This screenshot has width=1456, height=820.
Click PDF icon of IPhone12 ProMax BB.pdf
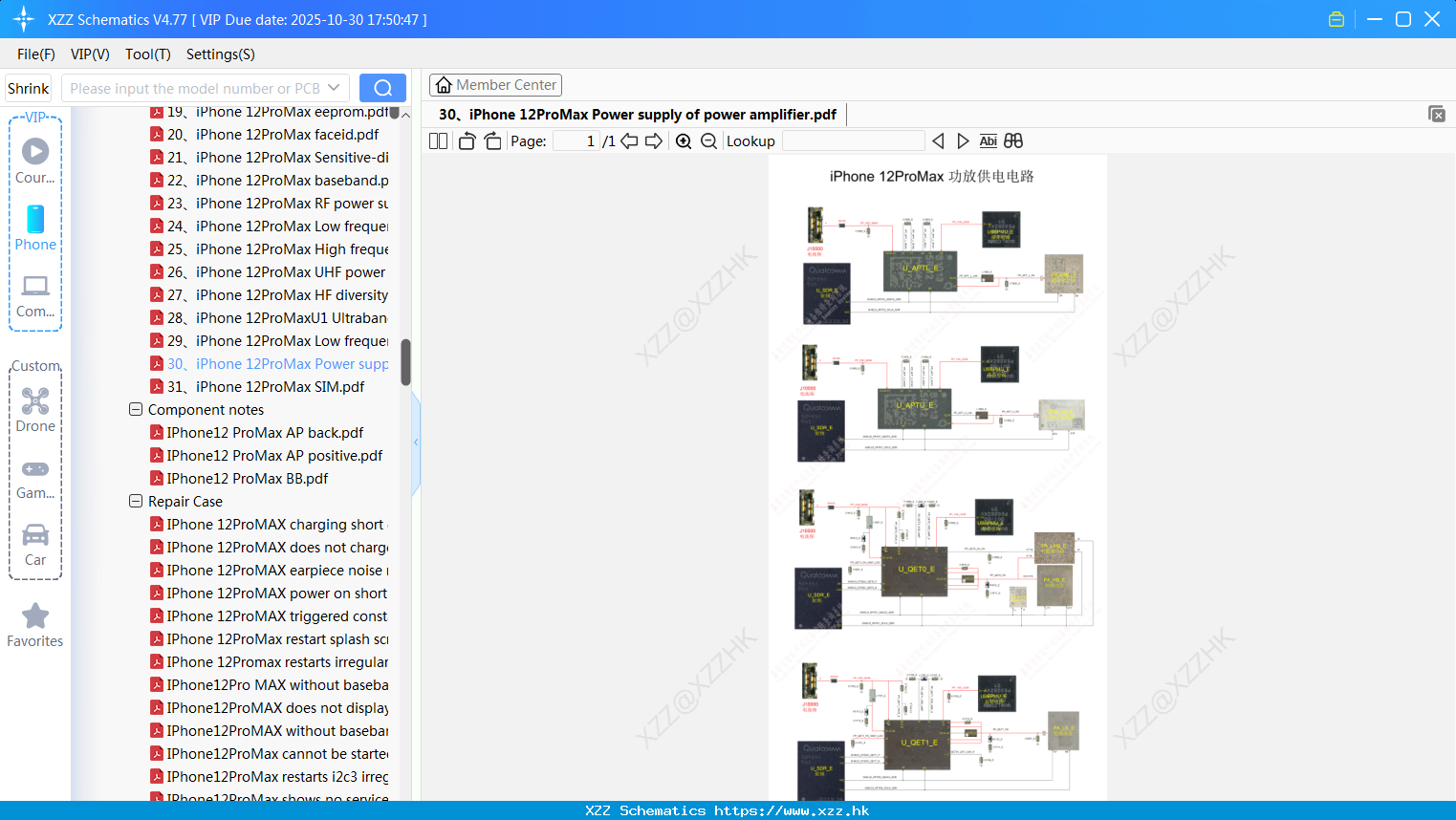(x=157, y=479)
